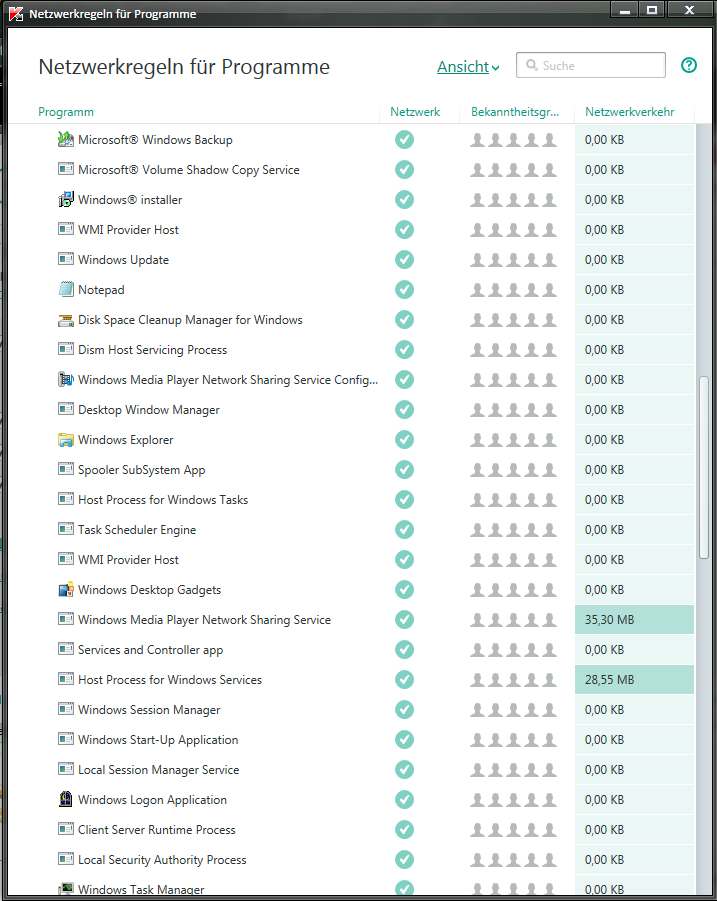Sort by the Netzwerk column header
Image resolution: width=717 pixels, height=901 pixels.
415,112
